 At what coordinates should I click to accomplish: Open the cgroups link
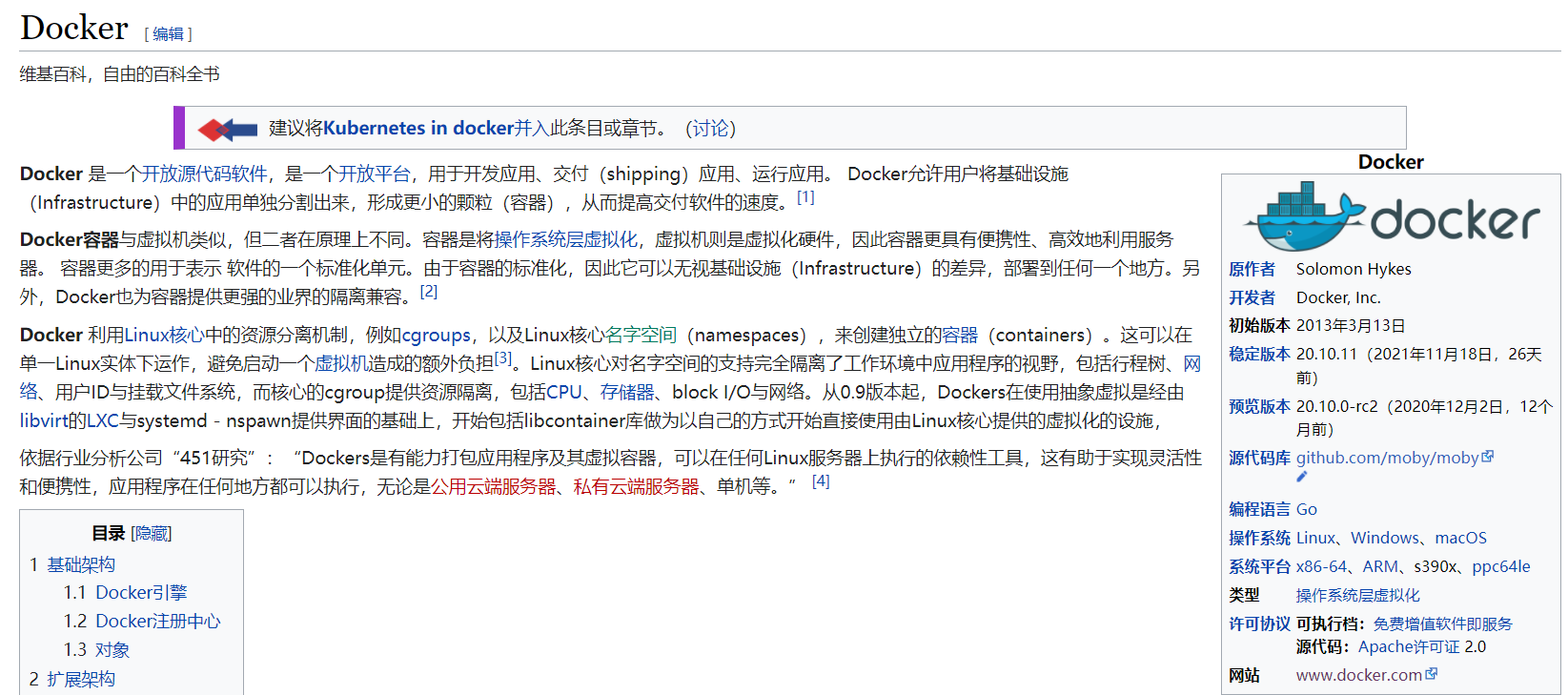[437, 336]
